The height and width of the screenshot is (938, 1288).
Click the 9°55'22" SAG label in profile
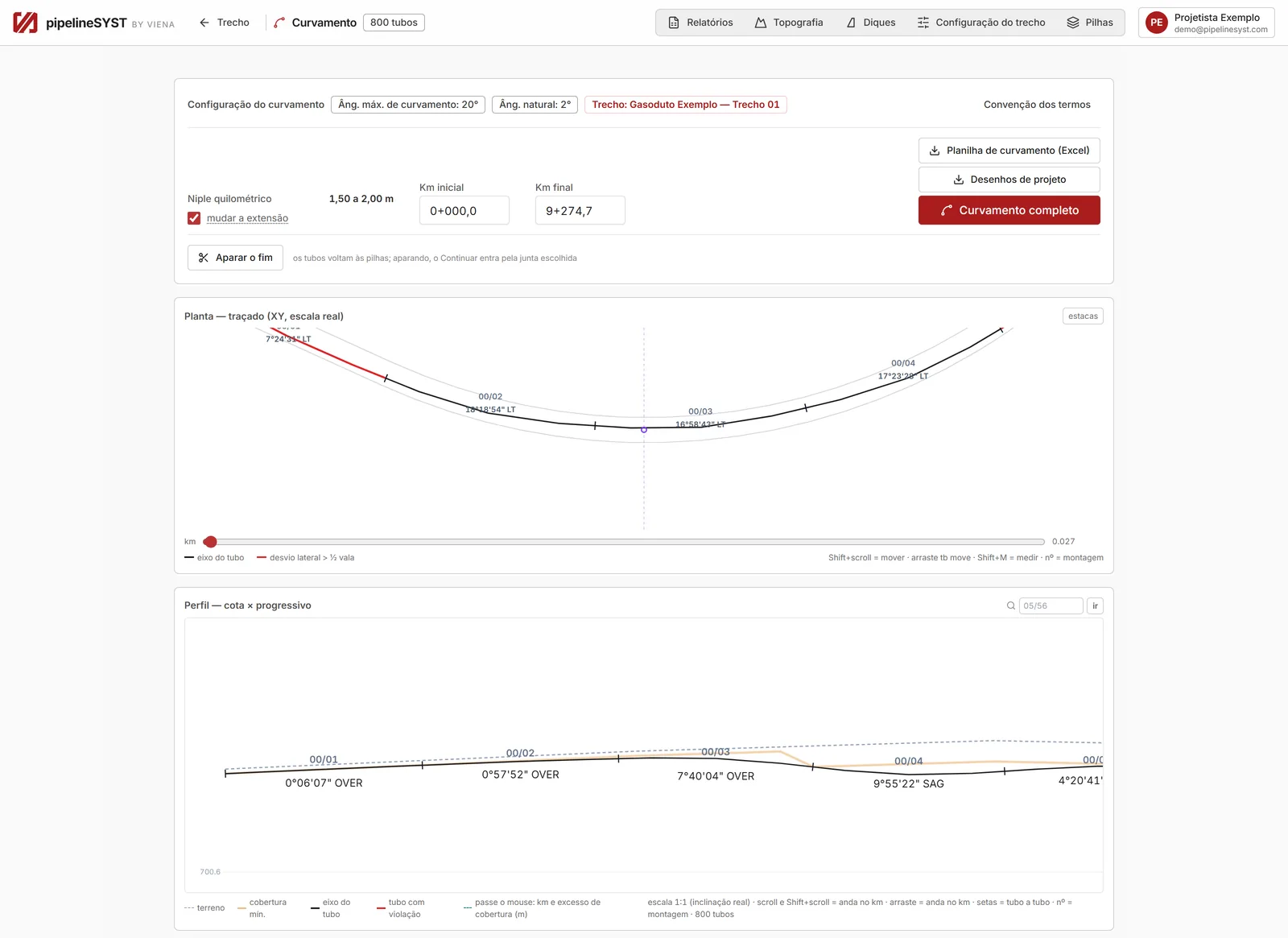(909, 783)
